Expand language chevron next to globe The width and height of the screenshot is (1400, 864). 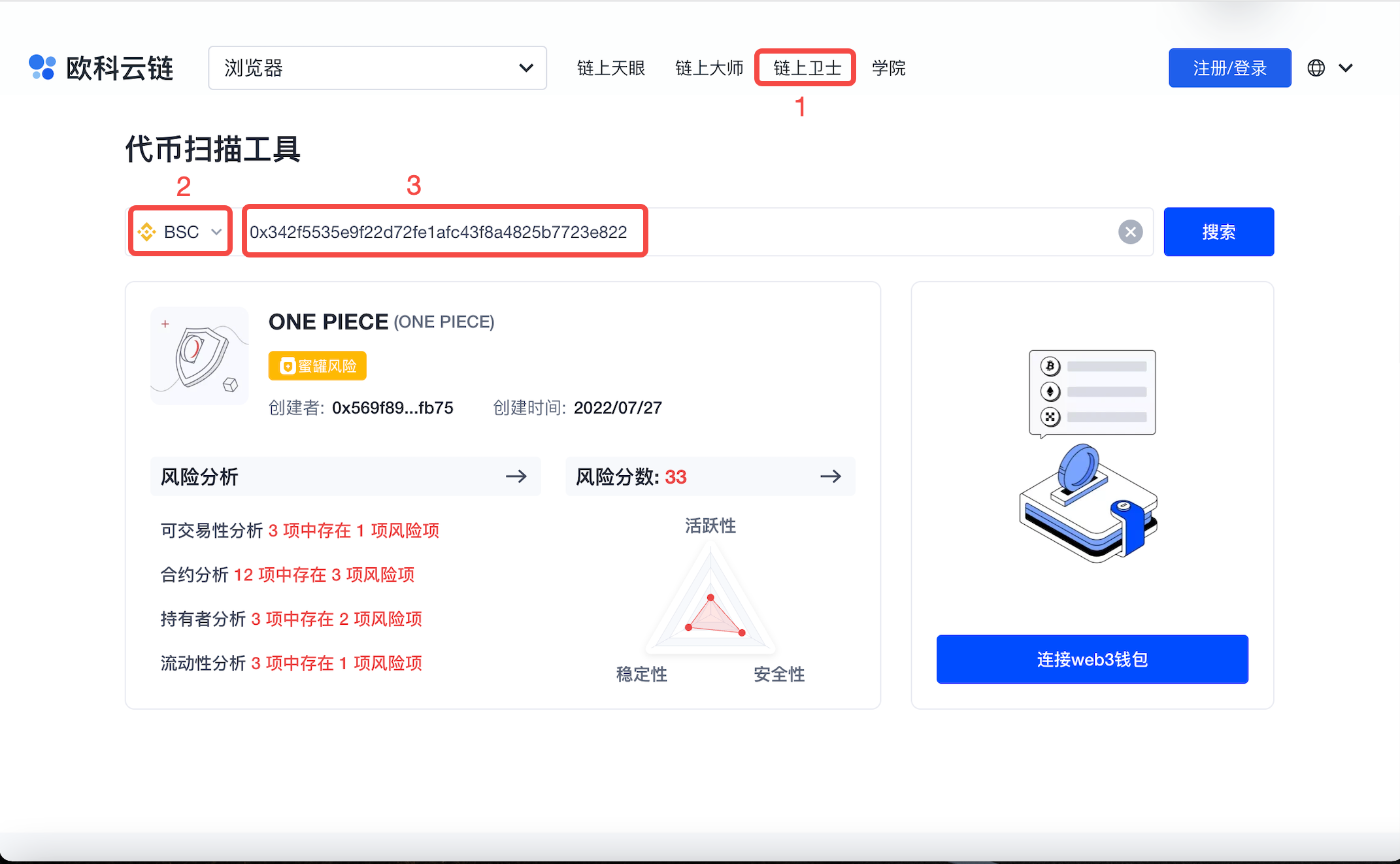coord(1345,68)
